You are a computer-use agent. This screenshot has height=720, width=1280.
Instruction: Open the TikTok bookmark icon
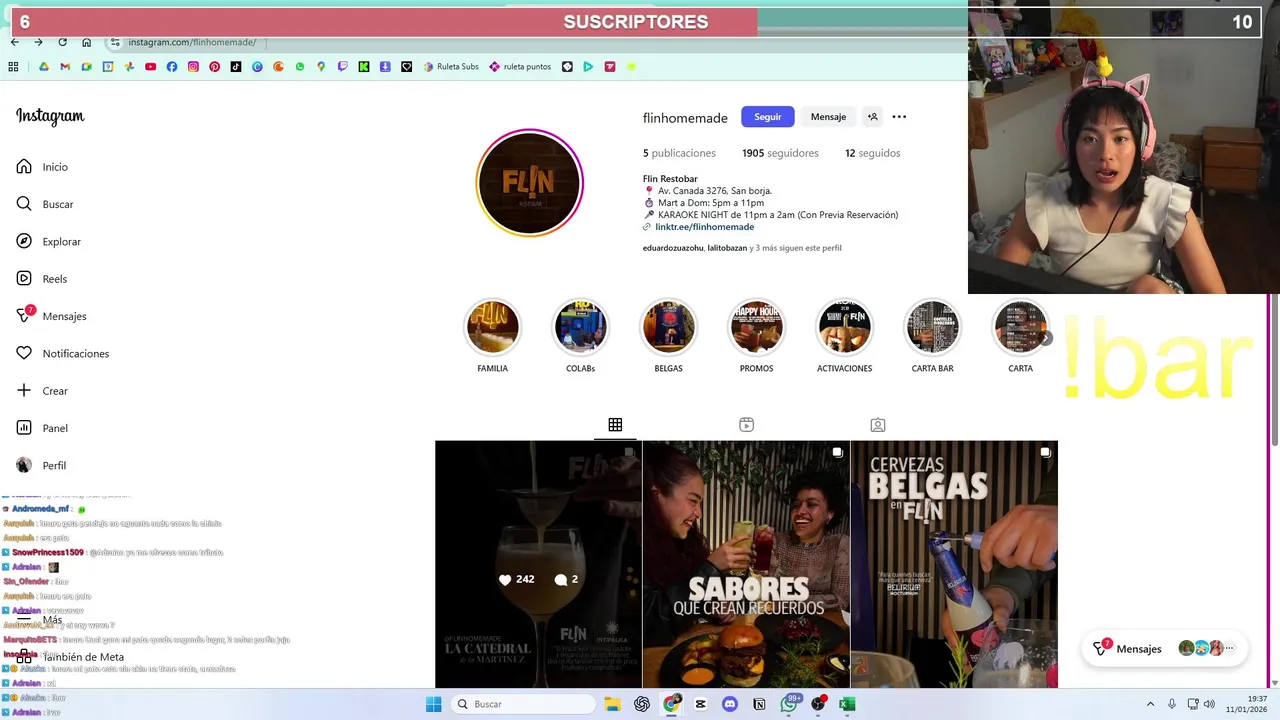[236, 67]
